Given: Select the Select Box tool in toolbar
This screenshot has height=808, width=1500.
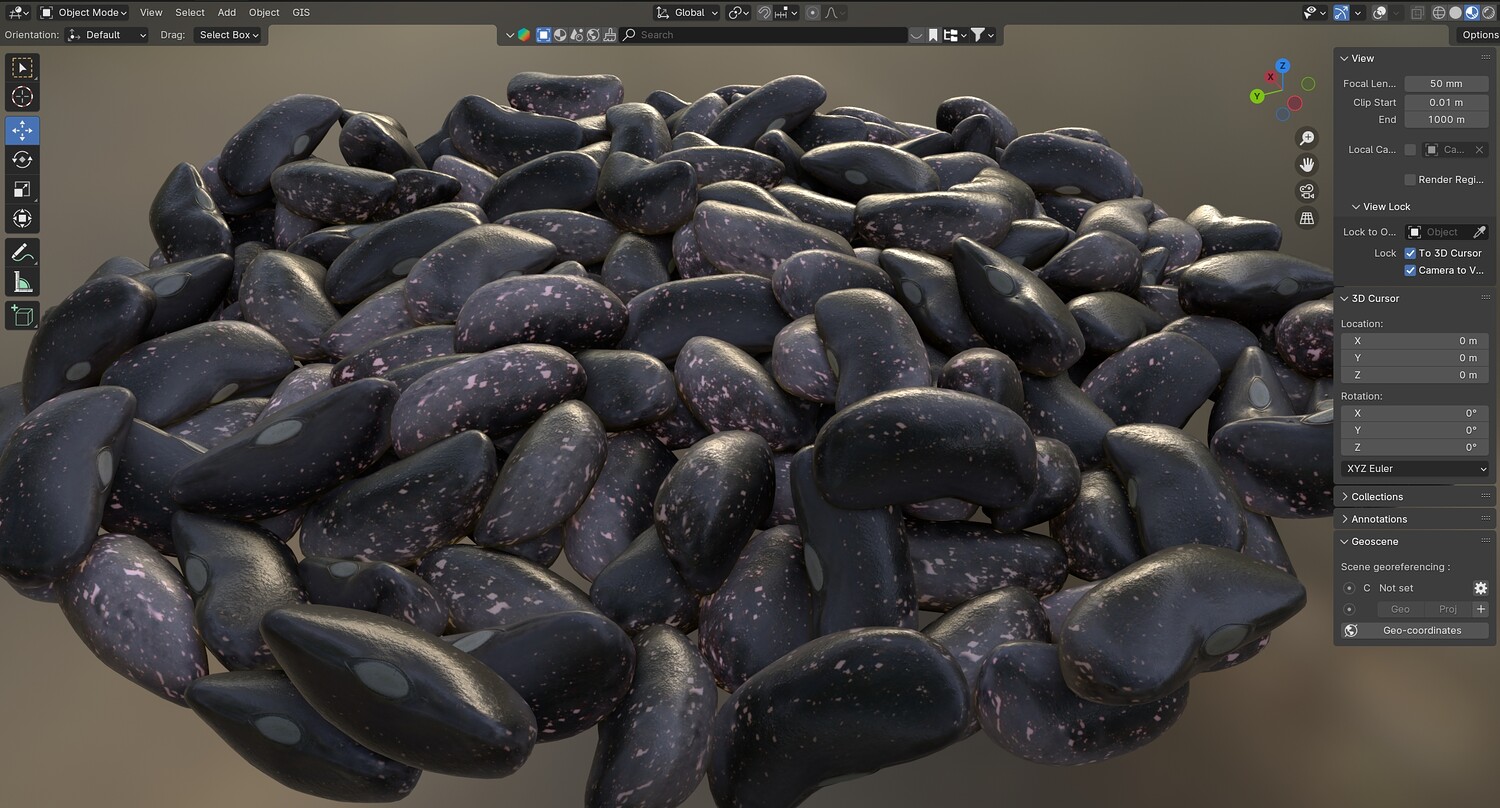Looking at the screenshot, I should pos(22,68).
